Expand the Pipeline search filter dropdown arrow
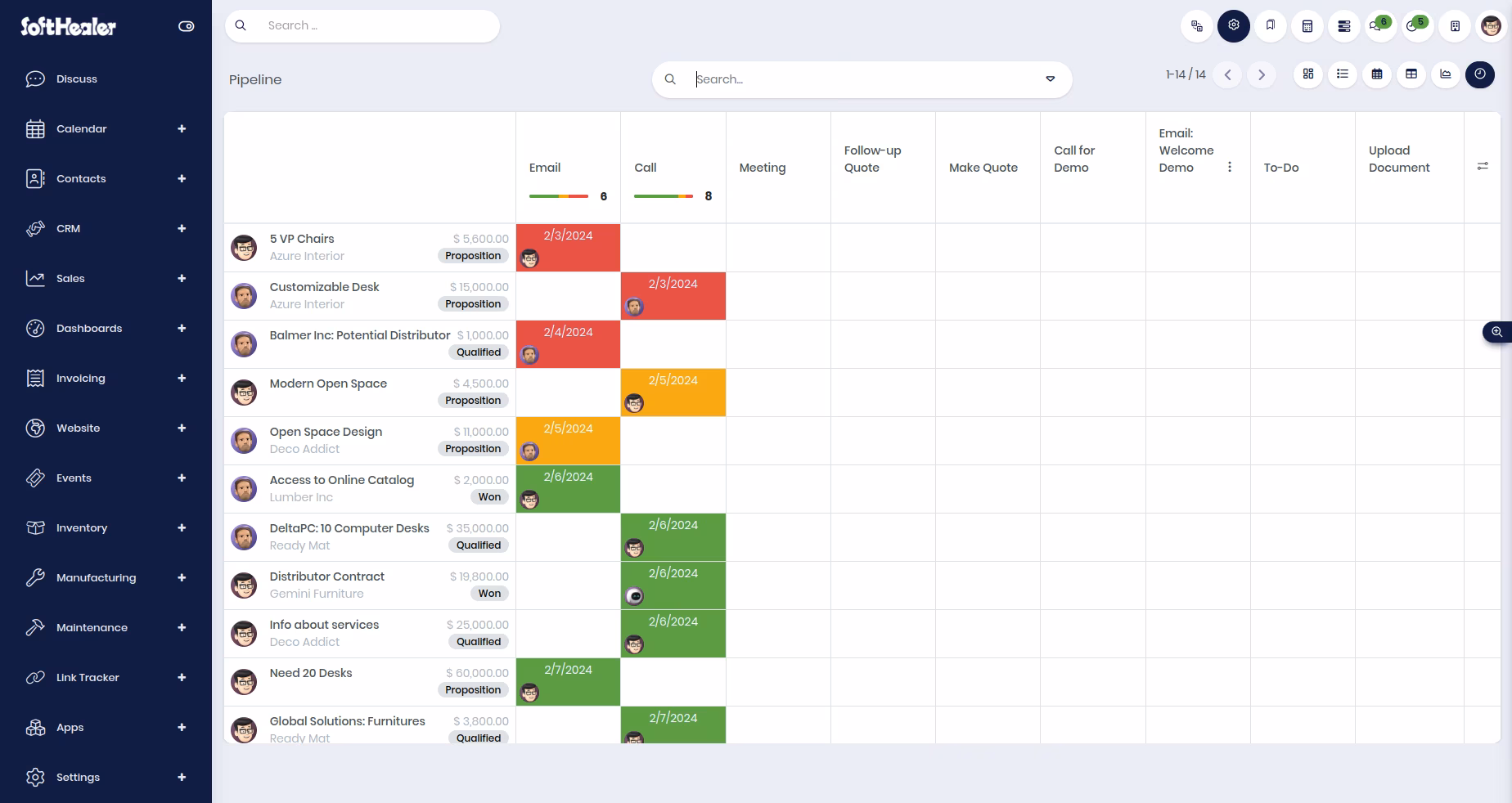1512x803 pixels. (1051, 79)
